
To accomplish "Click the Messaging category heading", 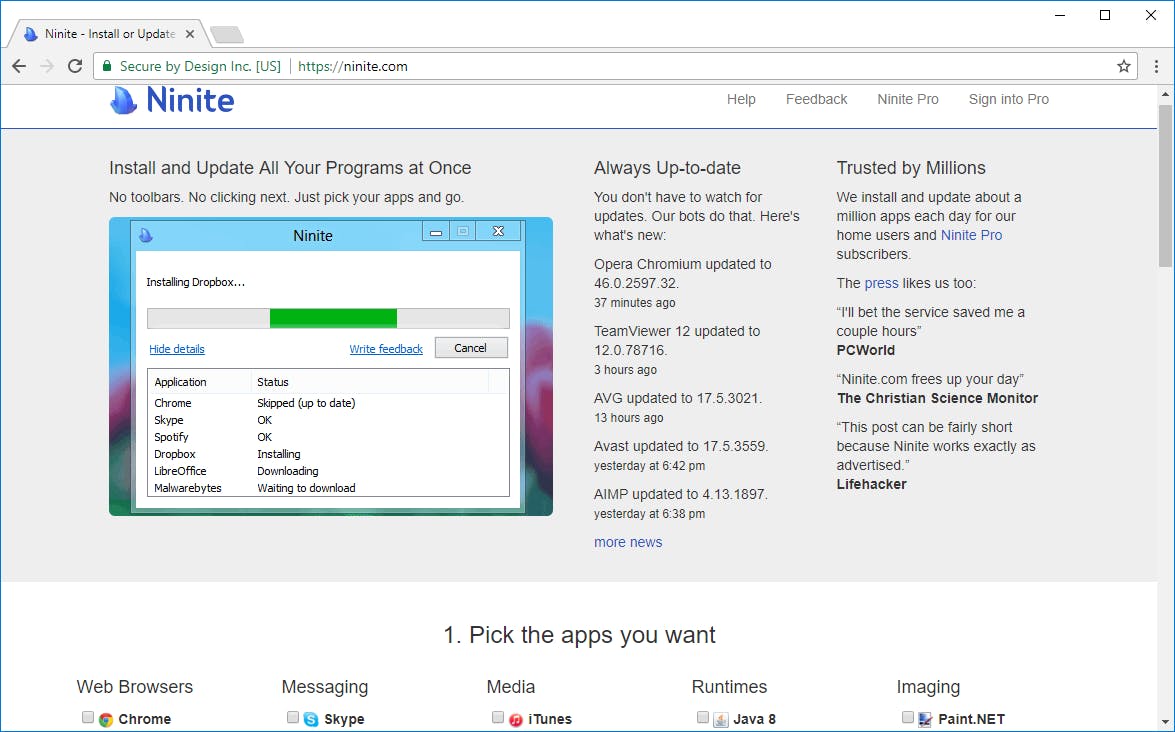I will coord(324,686).
